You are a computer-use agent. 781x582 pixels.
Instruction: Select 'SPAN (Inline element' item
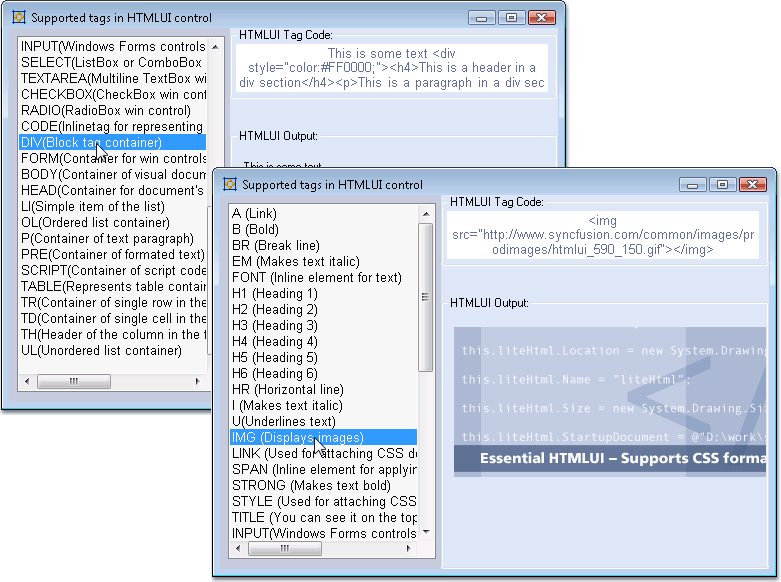324,469
